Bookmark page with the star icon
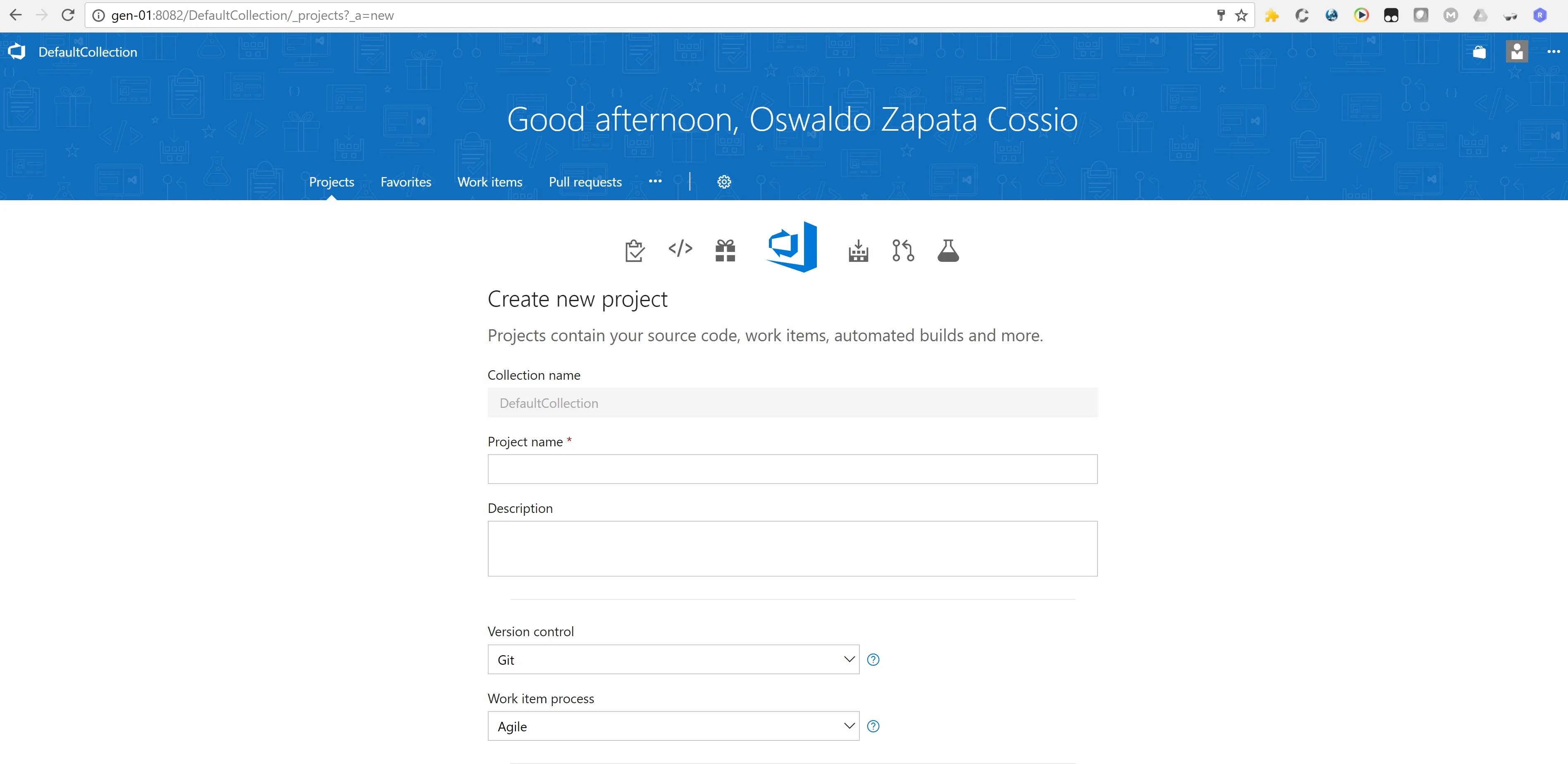The height and width of the screenshot is (764, 1568). tap(1242, 15)
